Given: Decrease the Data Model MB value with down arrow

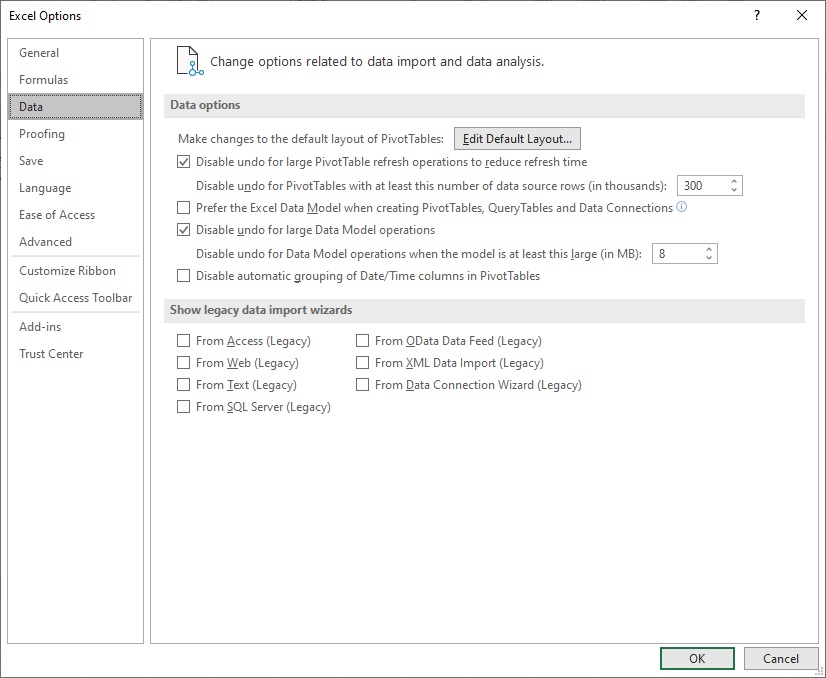Looking at the screenshot, I should [710, 257].
